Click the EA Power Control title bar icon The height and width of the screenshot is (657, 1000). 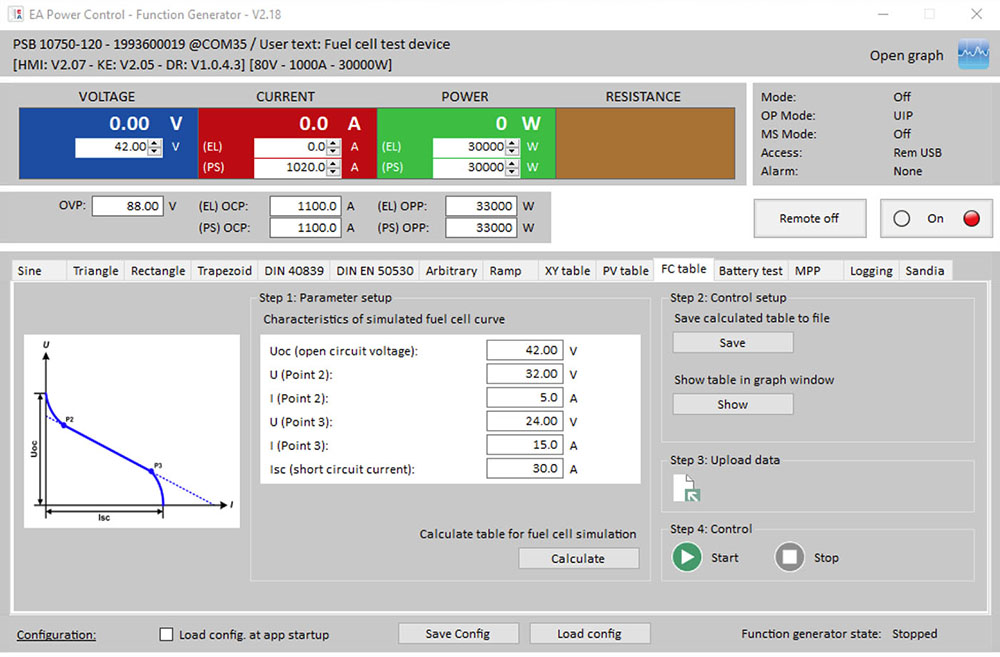coord(14,14)
